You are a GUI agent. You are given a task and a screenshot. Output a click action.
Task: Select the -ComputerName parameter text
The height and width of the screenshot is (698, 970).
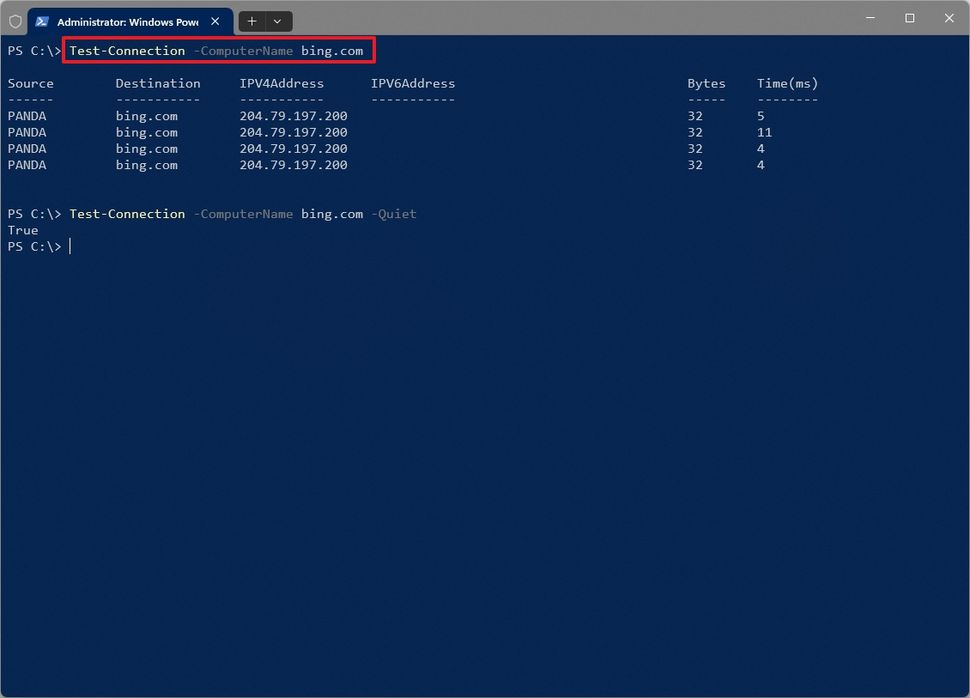click(243, 50)
